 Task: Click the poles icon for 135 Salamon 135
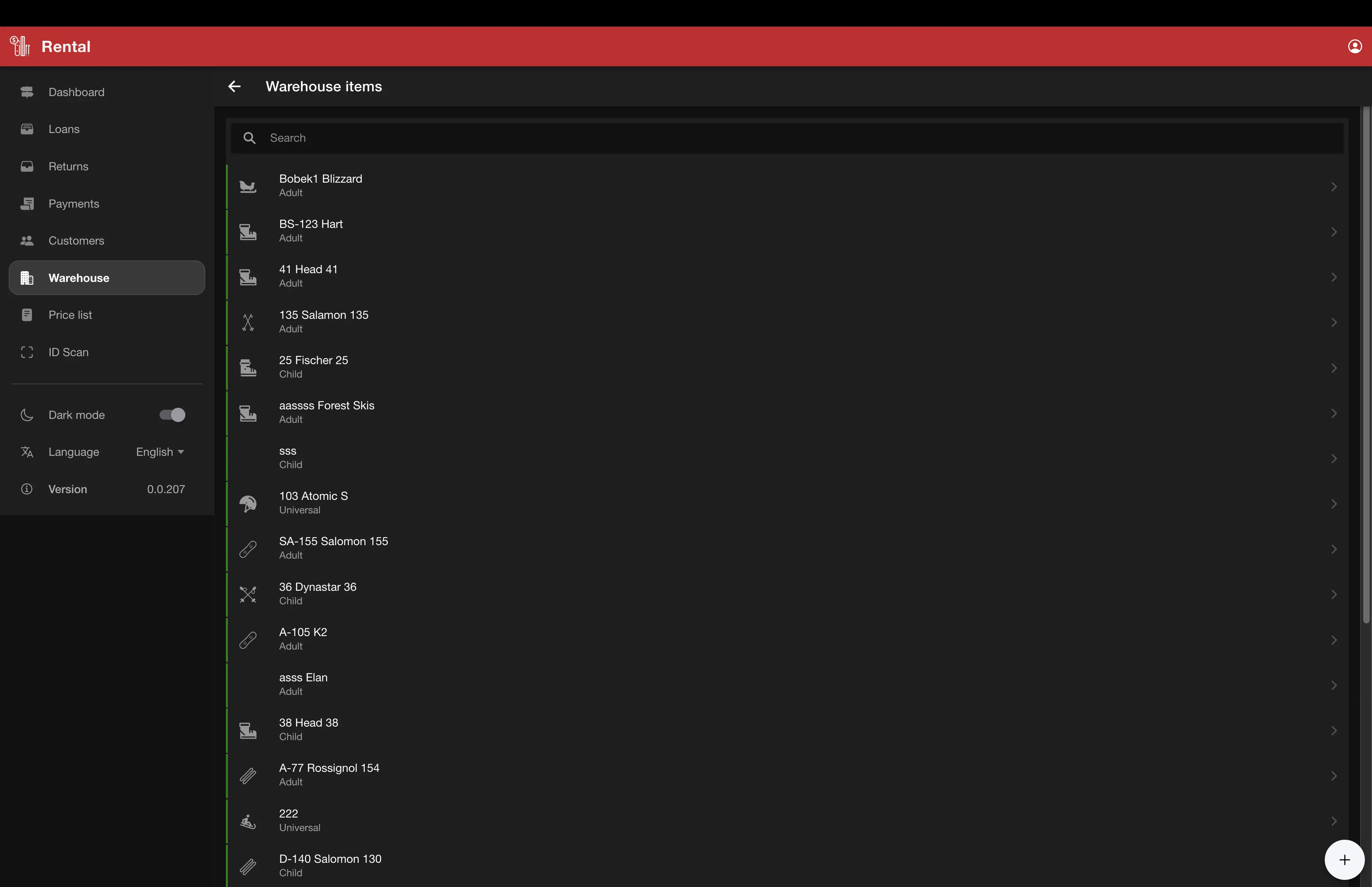click(248, 322)
